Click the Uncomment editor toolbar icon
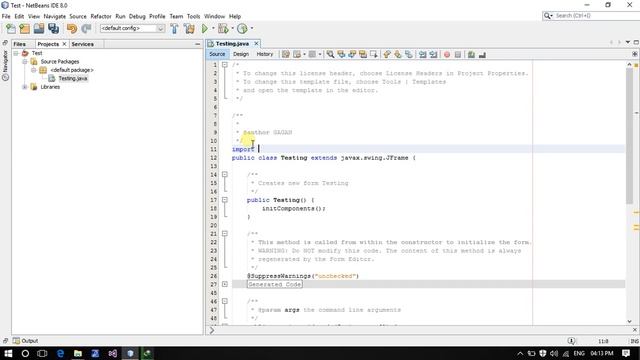Viewport: 640px width, 360px height. tap(482, 54)
